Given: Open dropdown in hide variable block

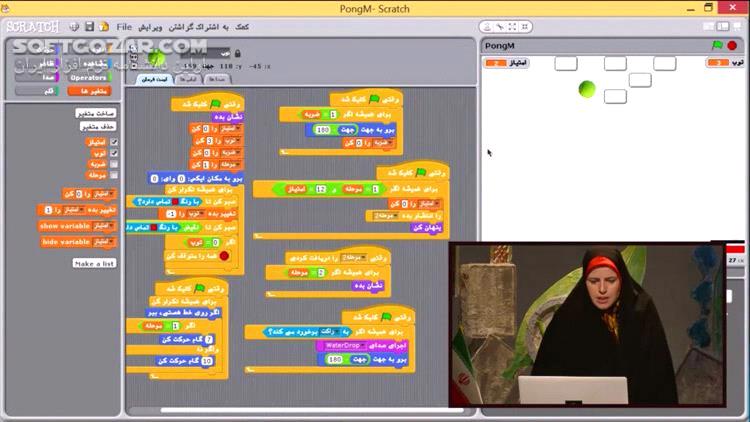Looking at the screenshot, I should 103,242.
